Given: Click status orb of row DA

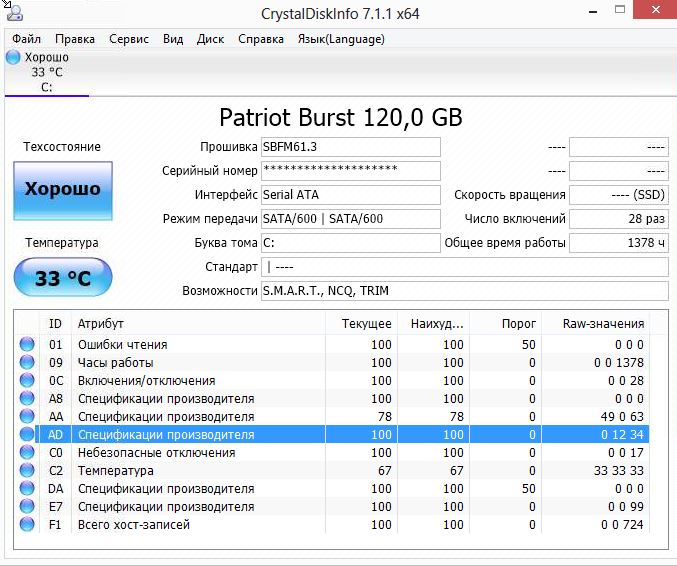Looking at the screenshot, I should (x=27, y=488).
